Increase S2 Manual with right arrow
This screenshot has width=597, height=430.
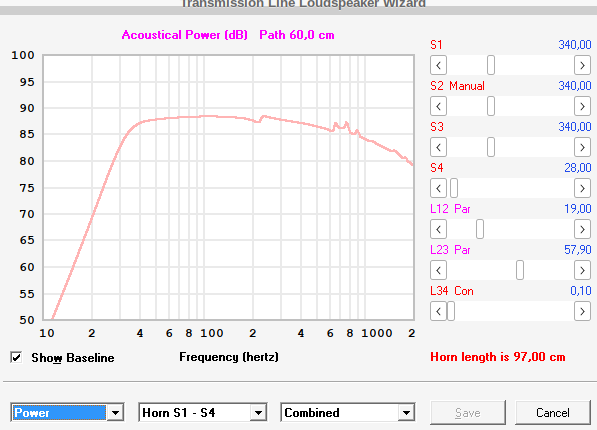point(582,106)
